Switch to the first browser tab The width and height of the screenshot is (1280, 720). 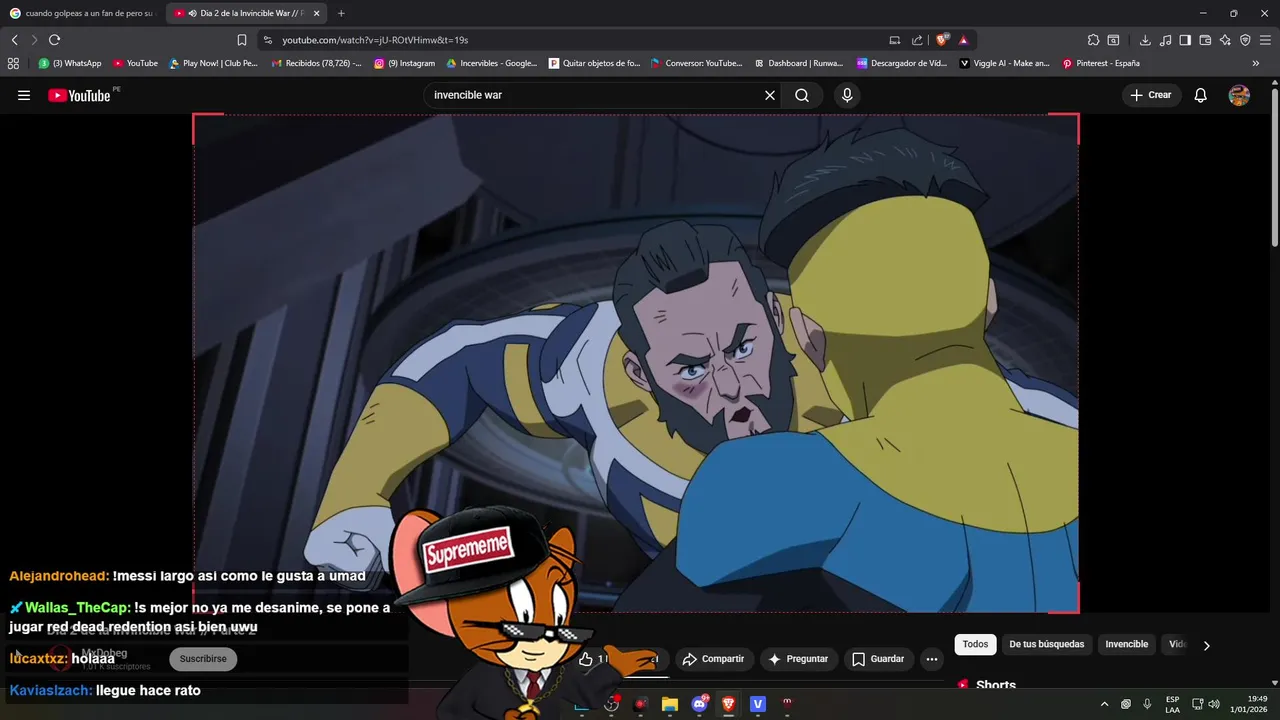[82, 13]
